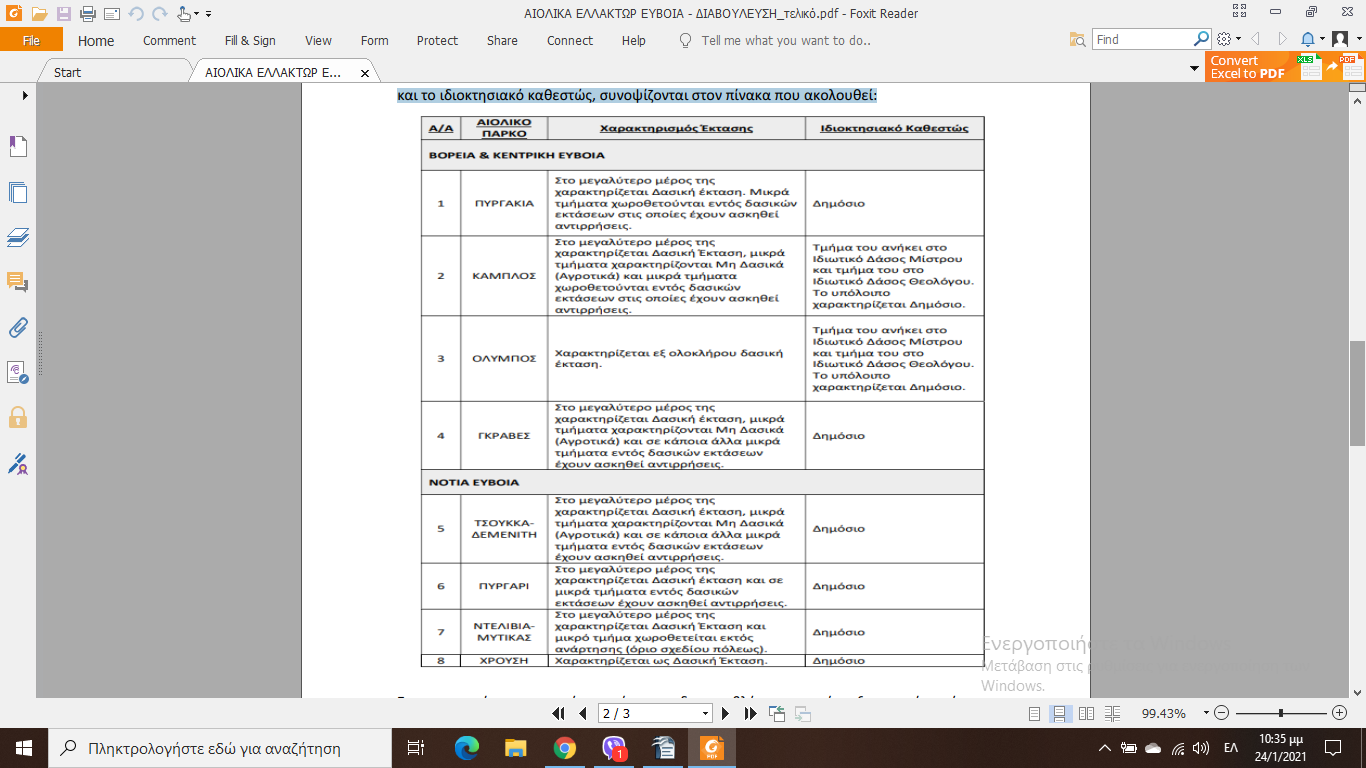Screen dimensions: 1366x768
Task: Go to the next page
Action: (726, 713)
